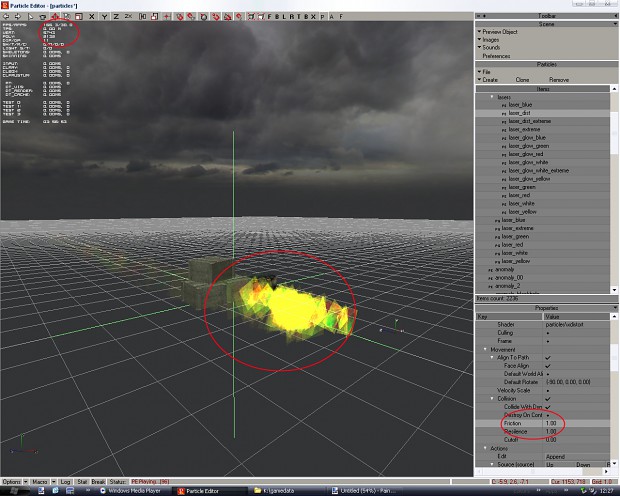This screenshot has height=496, width=620.
Task: Activate the scale tool icon
Action: coord(79,17)
